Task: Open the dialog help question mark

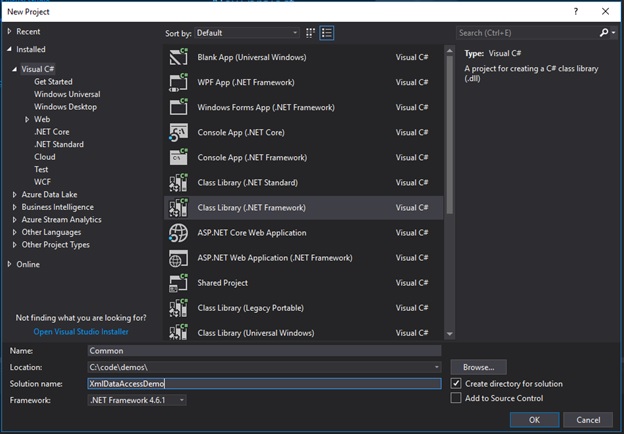Action: click(575, 12)
